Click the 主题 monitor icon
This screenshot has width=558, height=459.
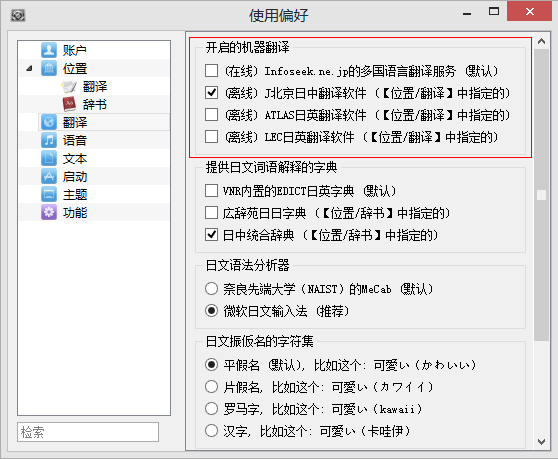[49, 195]
